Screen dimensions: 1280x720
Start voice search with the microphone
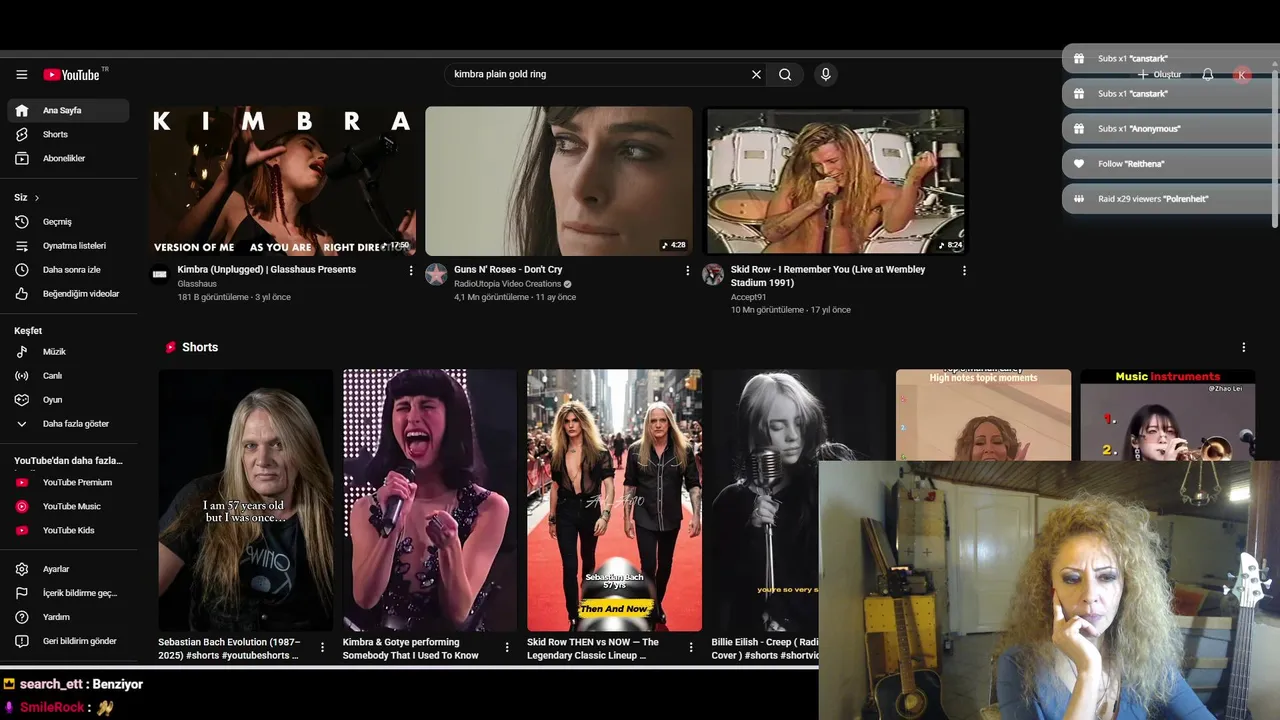[825, 74]
